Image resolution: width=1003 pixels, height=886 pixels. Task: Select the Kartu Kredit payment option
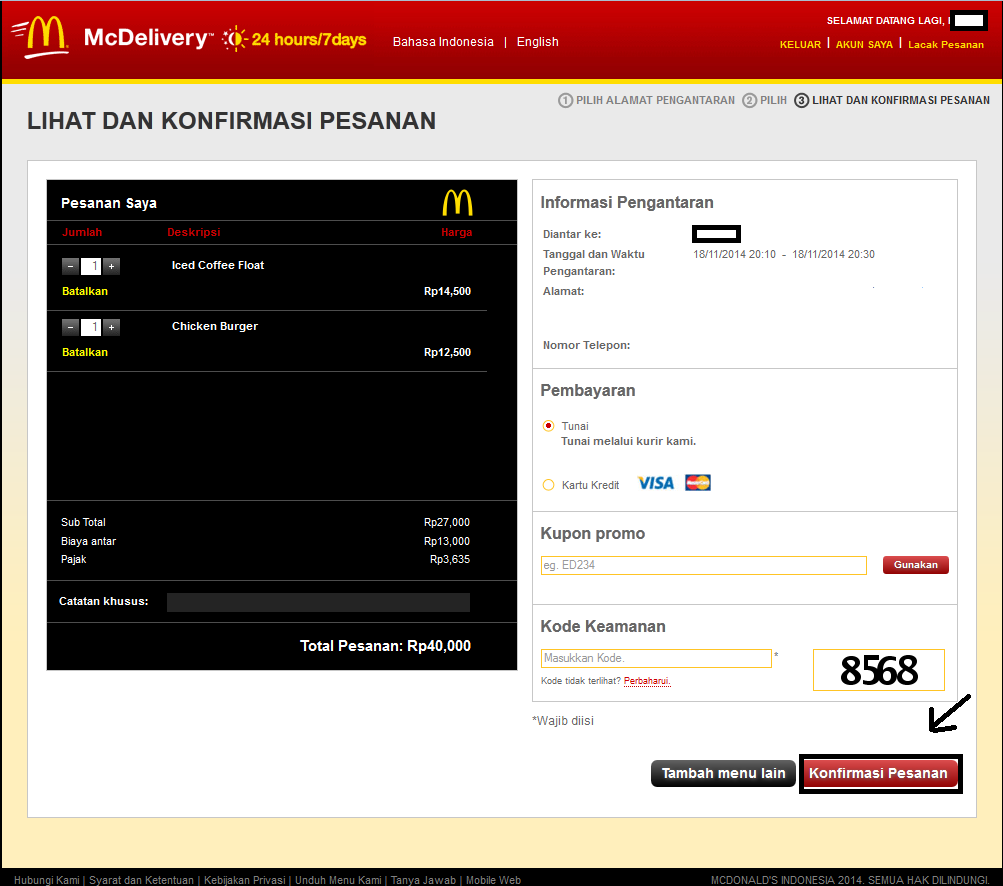tap(548, 484)
